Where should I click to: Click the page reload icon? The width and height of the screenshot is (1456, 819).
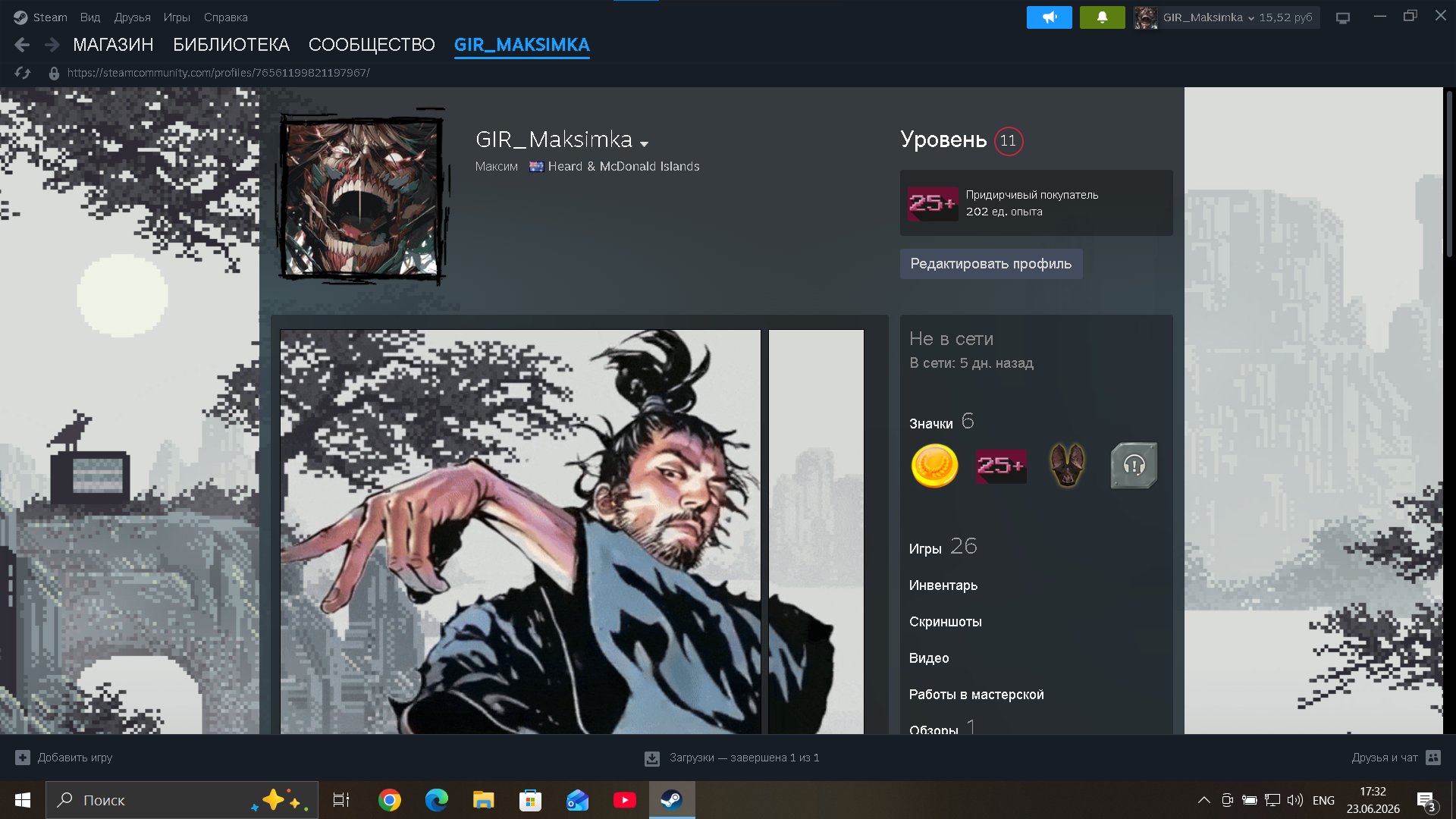(23, 73)
